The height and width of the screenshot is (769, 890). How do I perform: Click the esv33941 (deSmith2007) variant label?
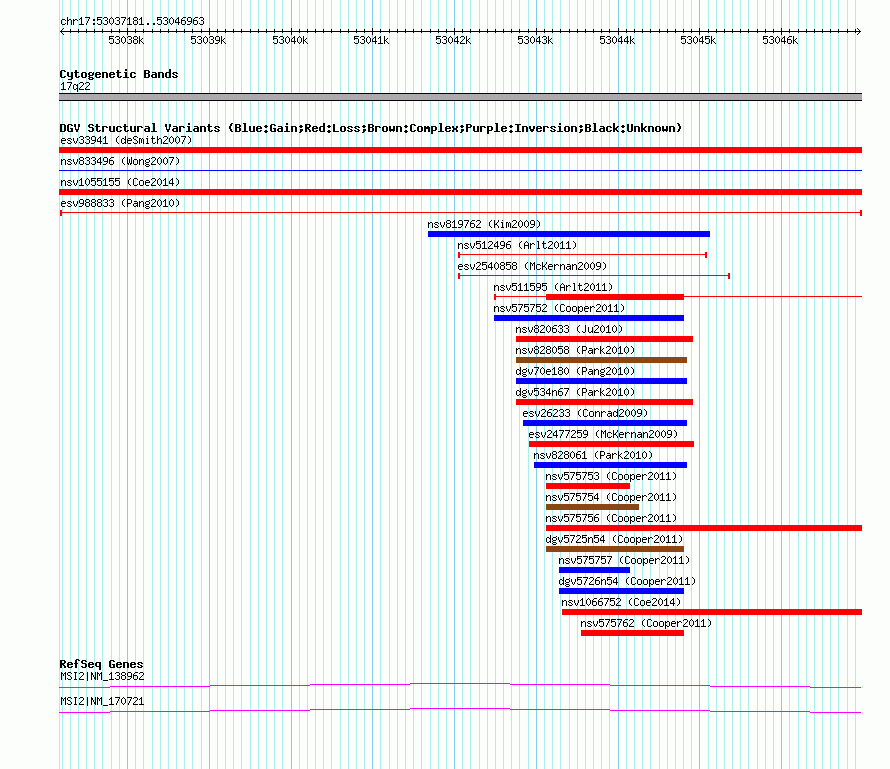(126, 140)
